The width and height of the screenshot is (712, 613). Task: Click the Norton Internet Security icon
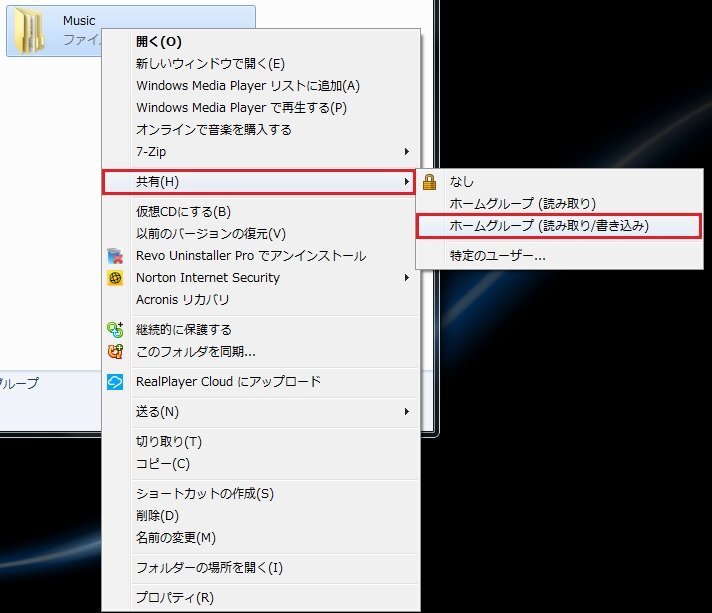115,278
